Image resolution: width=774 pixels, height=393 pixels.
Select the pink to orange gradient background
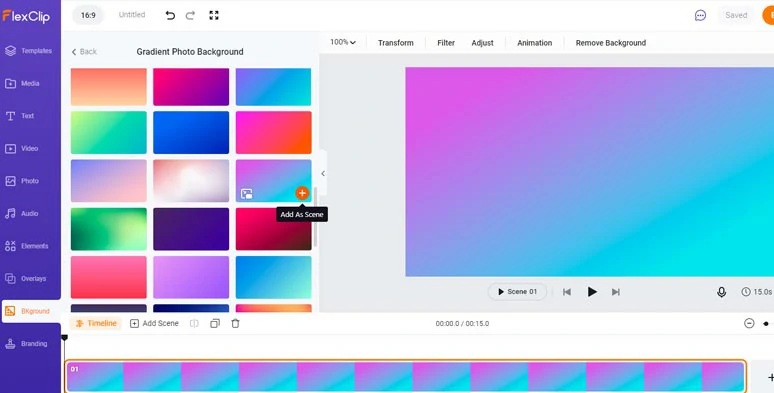tap(273, 132)
